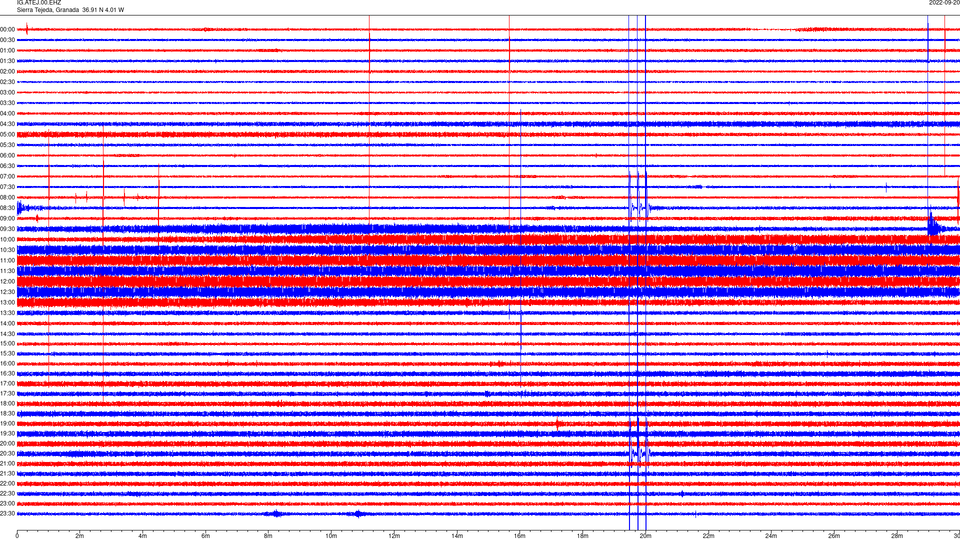
Task: Select the 18:30 time label
Action: coord(7,414)
